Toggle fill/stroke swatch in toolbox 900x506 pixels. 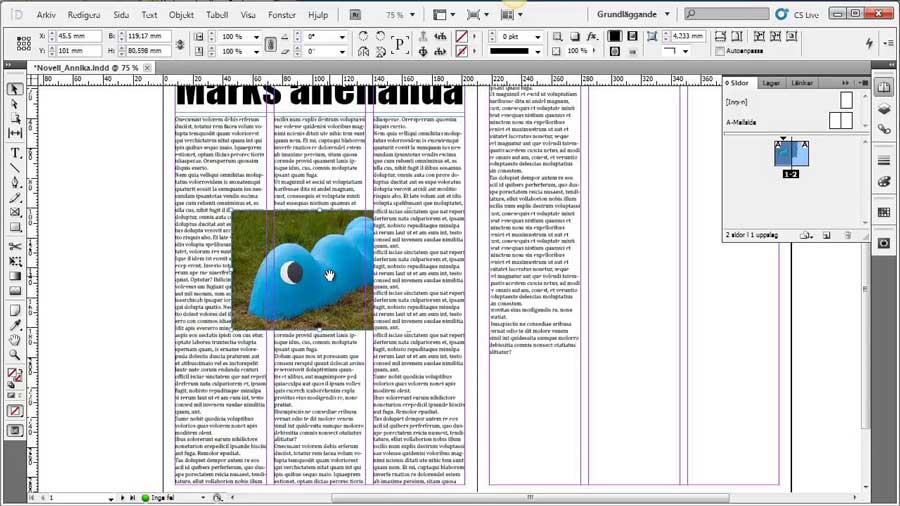(15, 376)
